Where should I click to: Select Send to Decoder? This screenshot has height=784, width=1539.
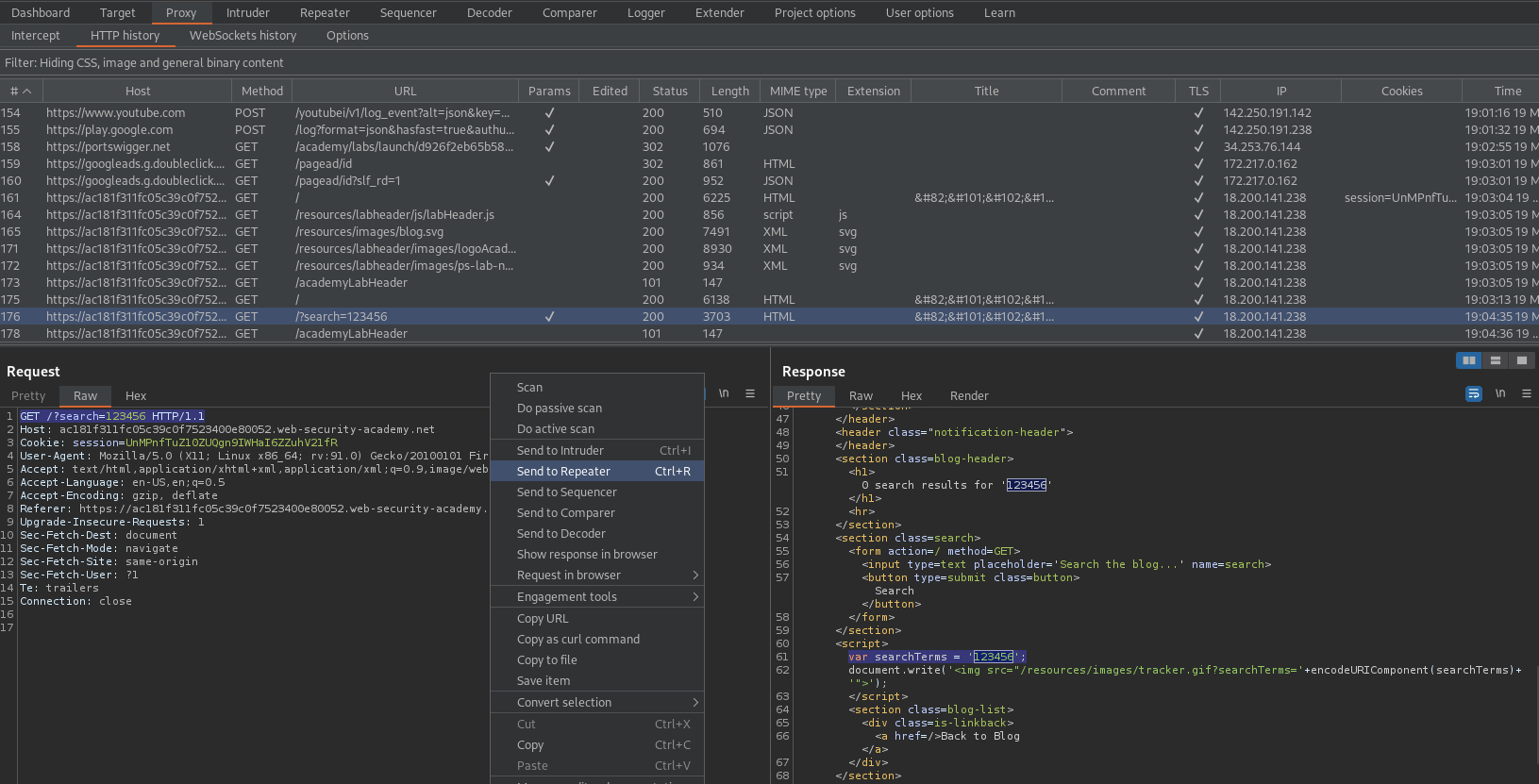(x=597, y=533)
